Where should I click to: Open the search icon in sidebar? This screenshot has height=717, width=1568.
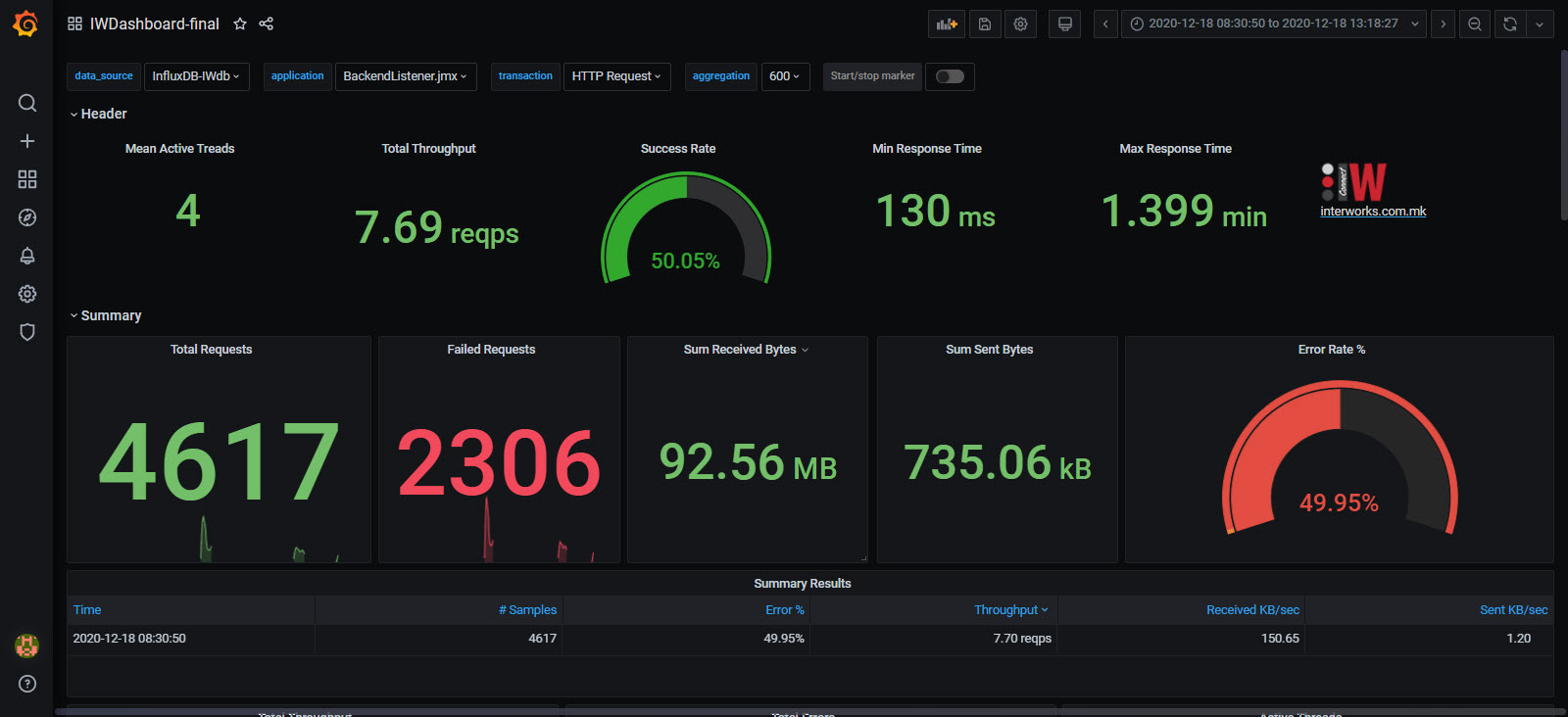tap(27, 103)
